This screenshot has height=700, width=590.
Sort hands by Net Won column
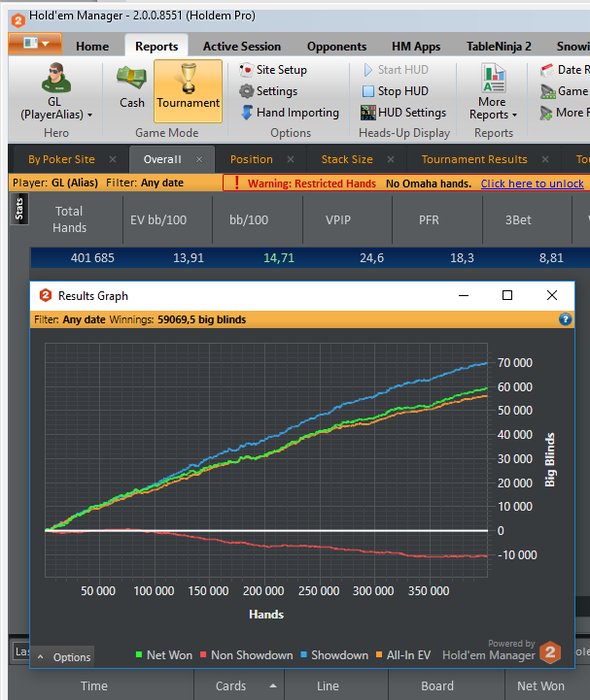coord(541,686)
